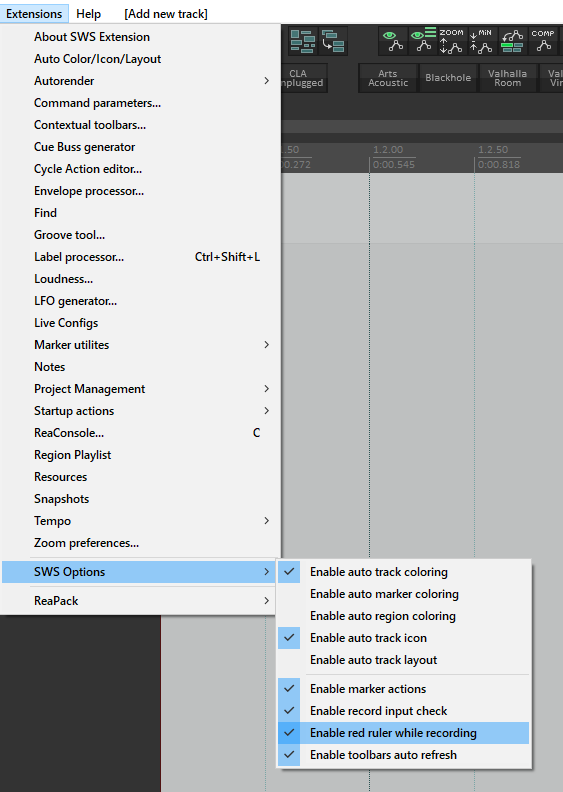Click the item grouping layout toolbar icon
Viewport: 563px width, 792px height.
click(x=303, y=41)
